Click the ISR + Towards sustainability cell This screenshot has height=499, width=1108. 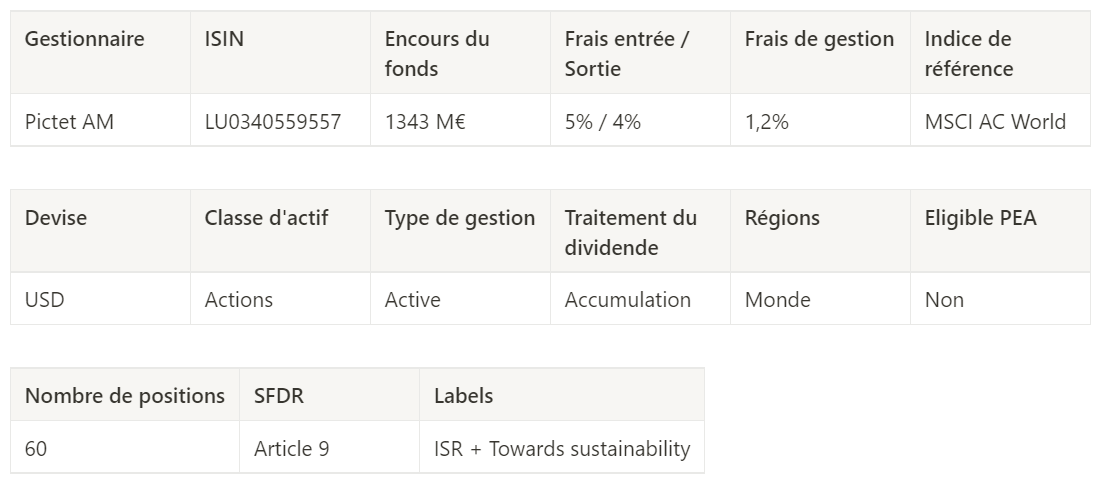[x=562, y=449]
